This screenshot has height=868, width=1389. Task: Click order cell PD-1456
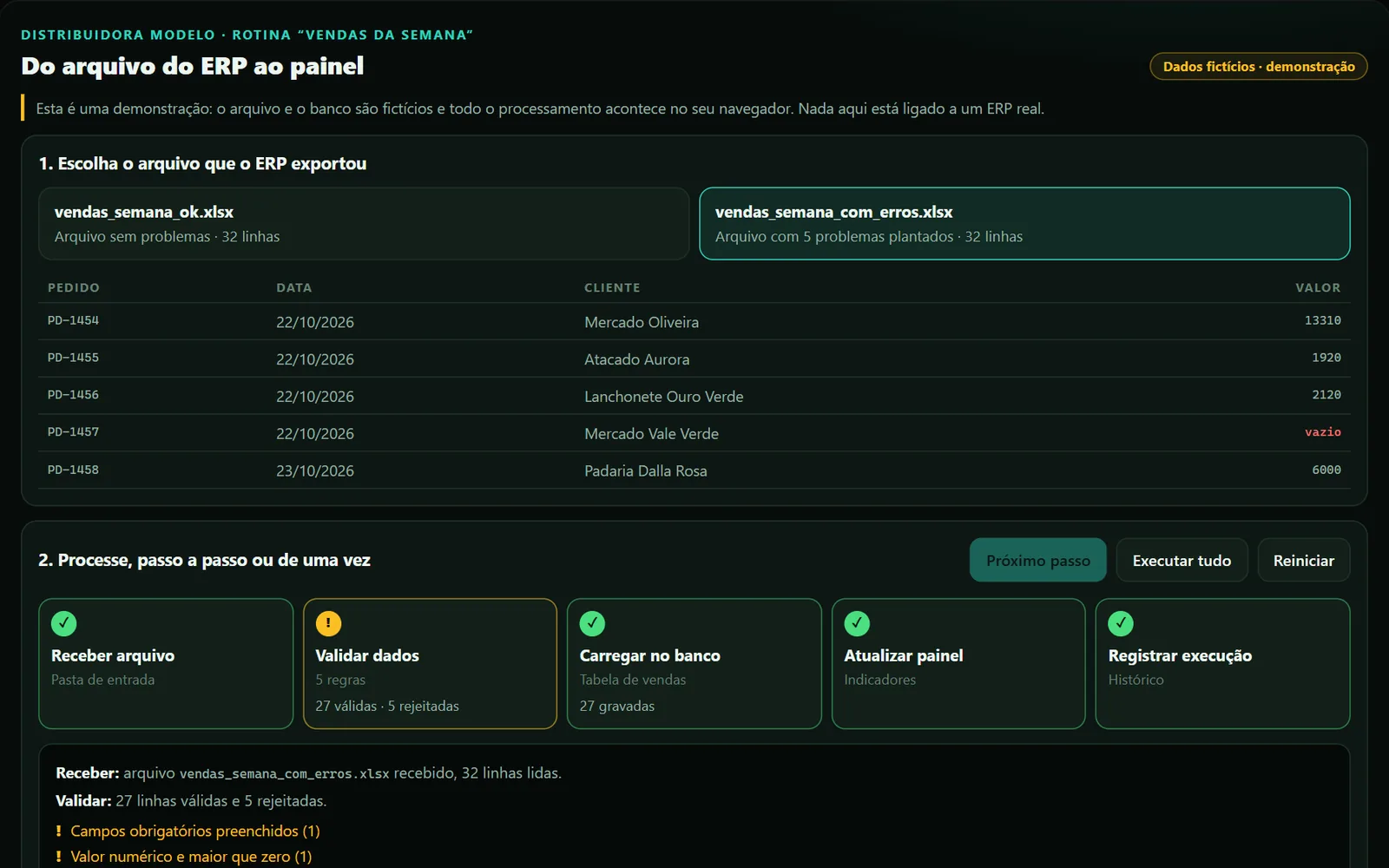(73, 395)
